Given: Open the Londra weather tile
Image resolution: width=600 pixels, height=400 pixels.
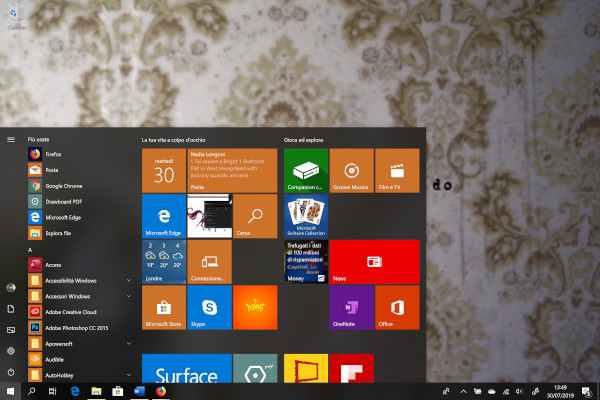Looking at the screenshot, I should tap(164, 261).
